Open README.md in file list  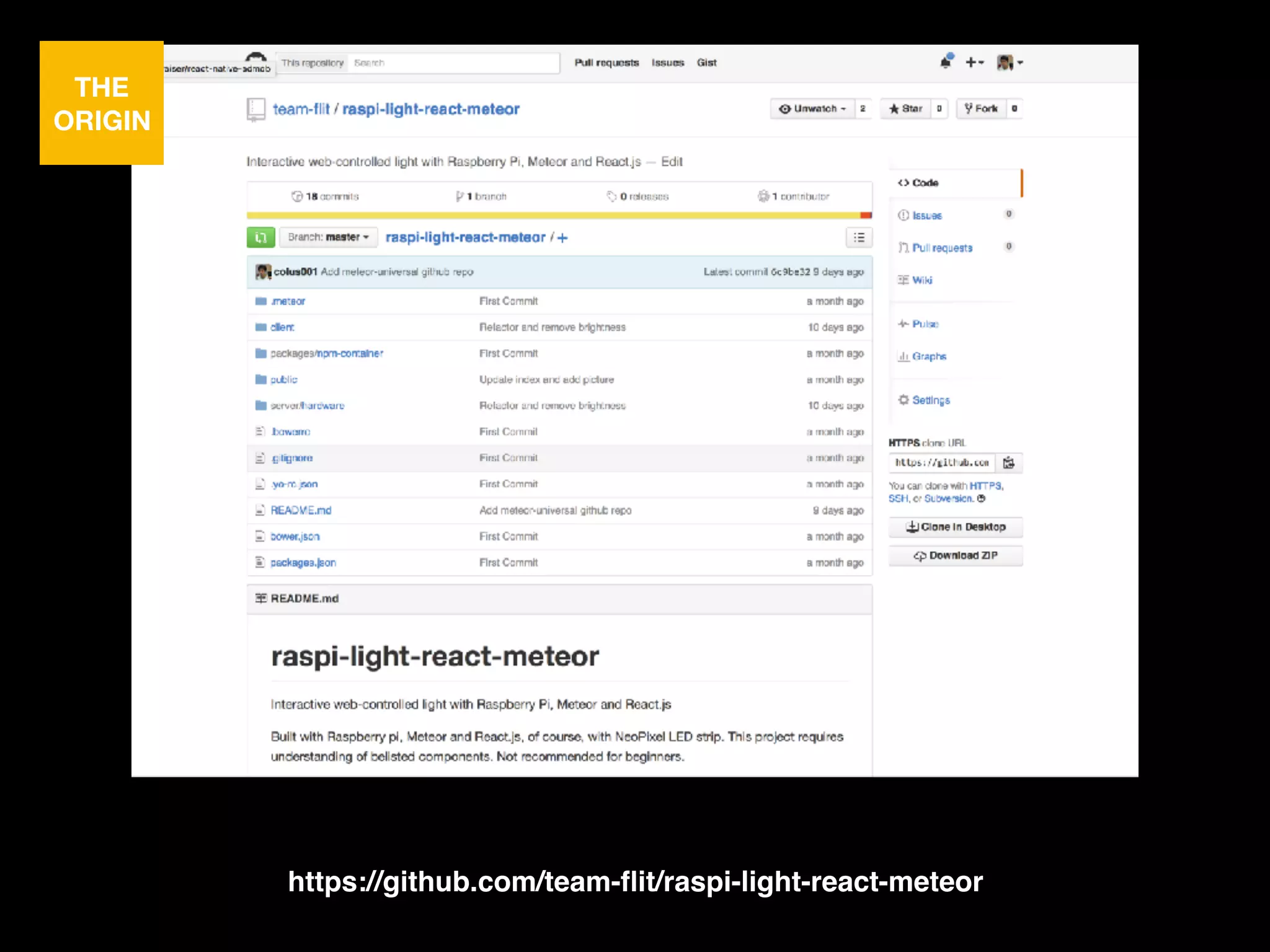click(x=301, y=511)
